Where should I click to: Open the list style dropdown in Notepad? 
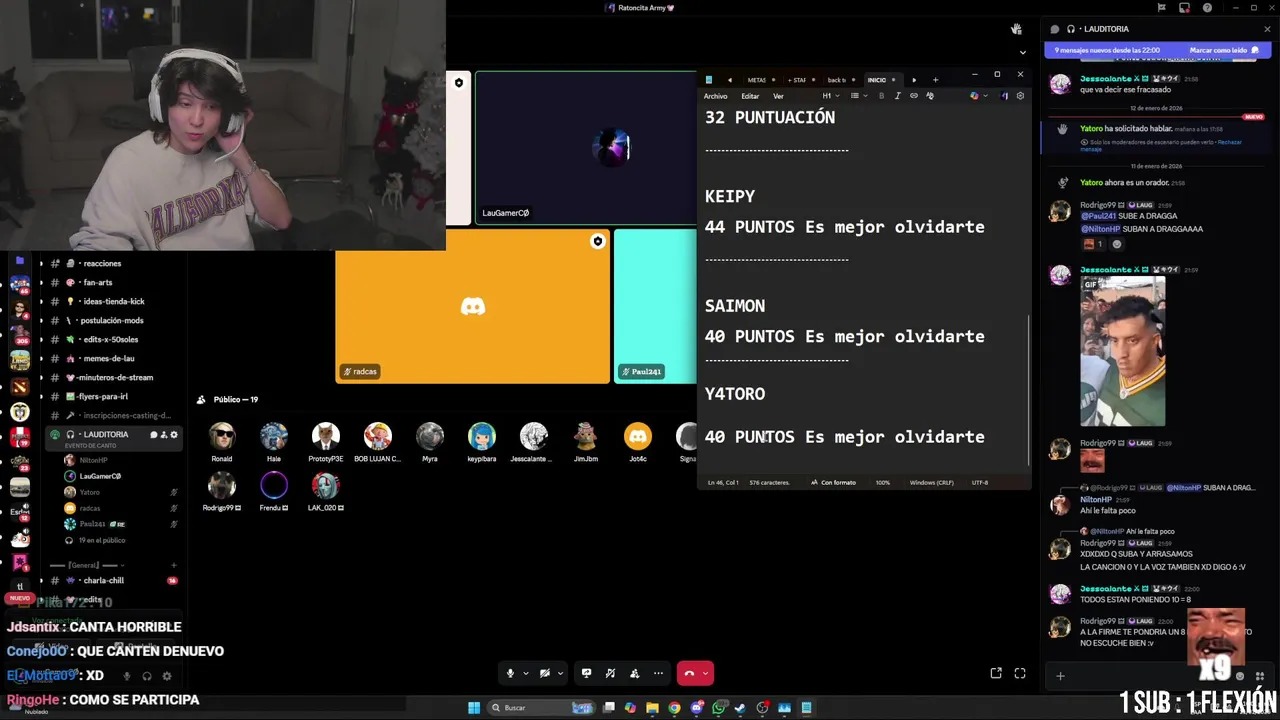coord(859,96)
